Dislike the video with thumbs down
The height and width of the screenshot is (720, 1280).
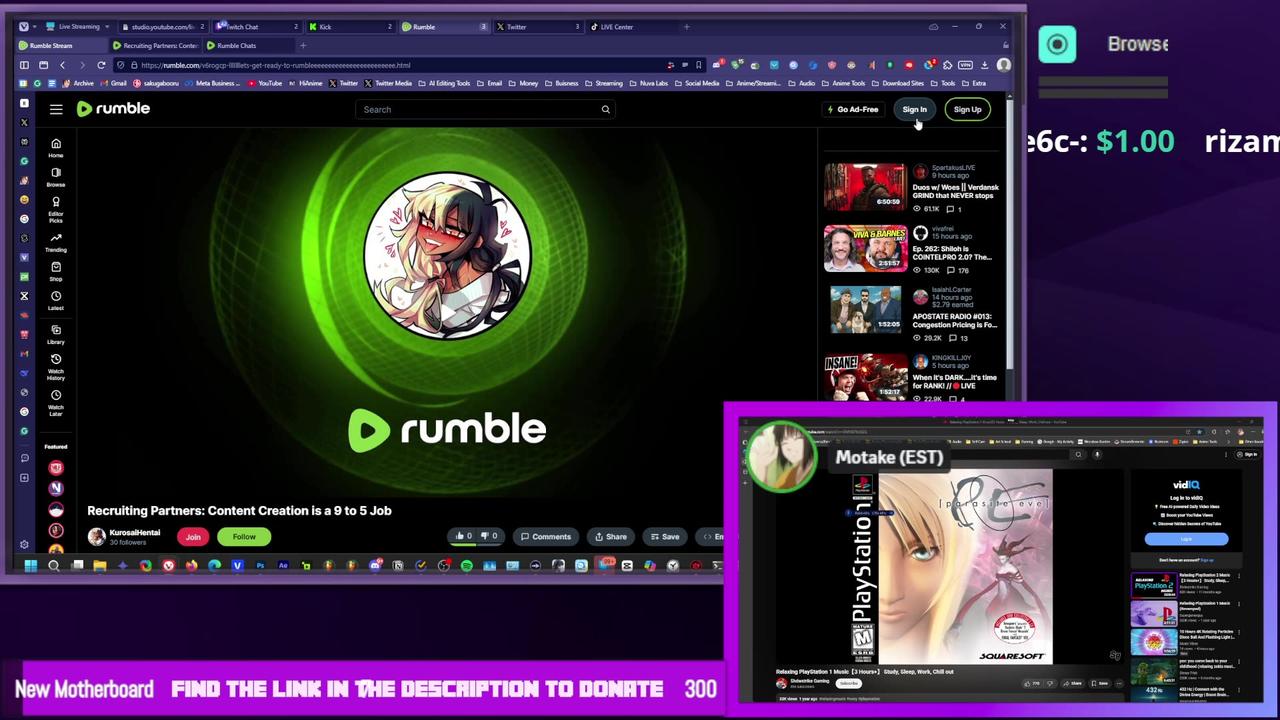click(x=489, y=536)
